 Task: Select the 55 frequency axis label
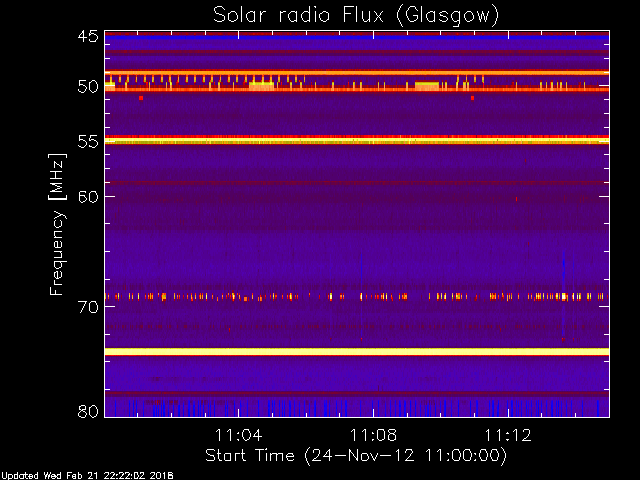[88, 142]
